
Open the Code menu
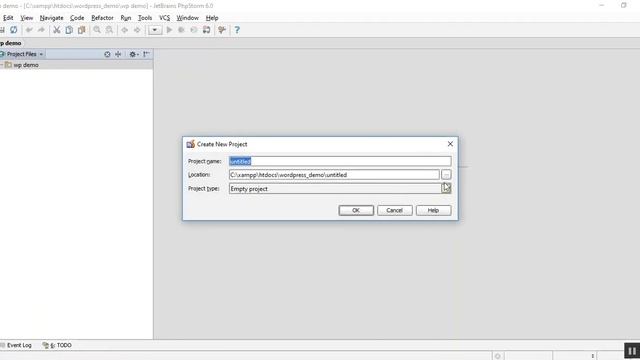click(77, 18)
